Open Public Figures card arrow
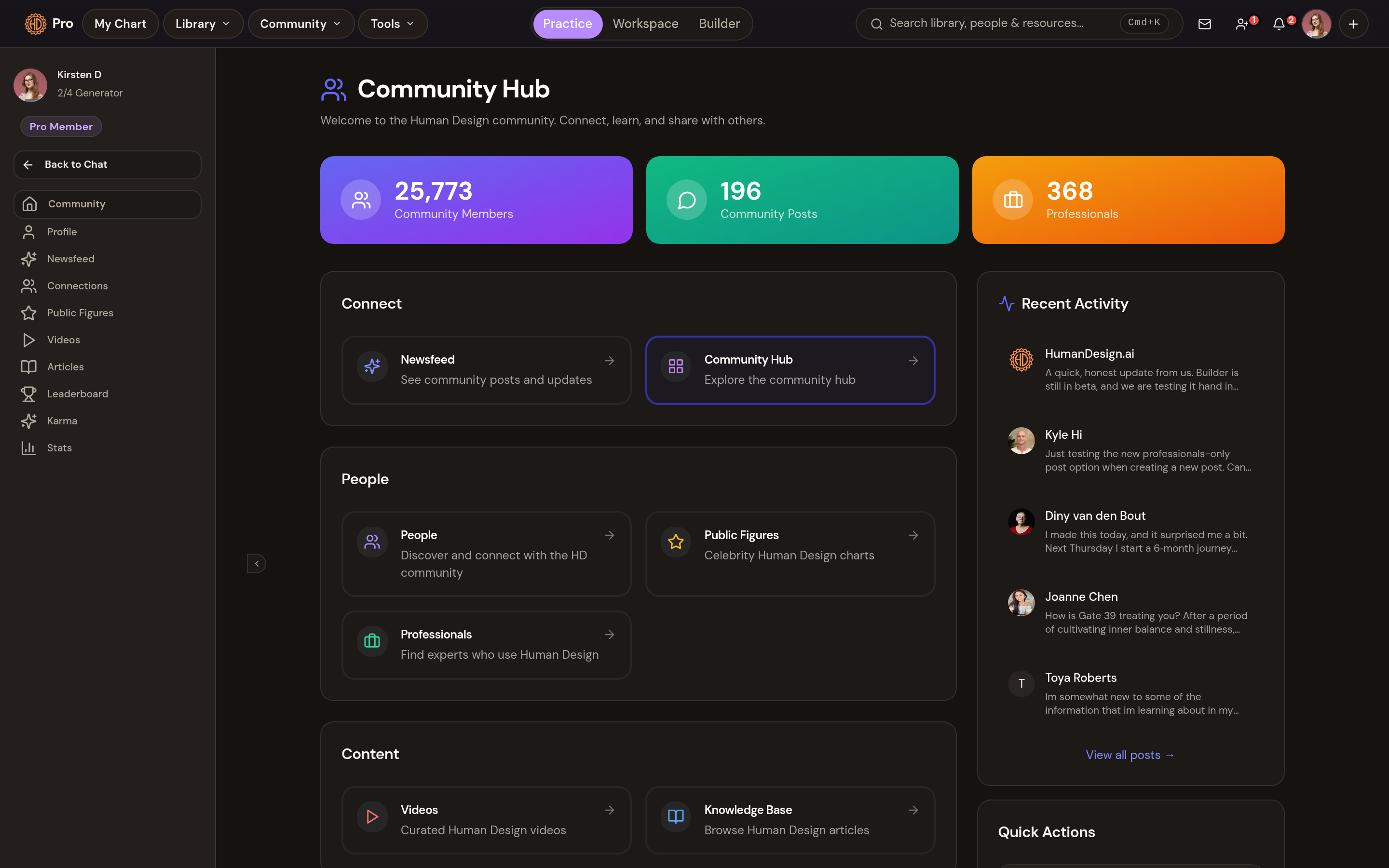 [x=913, y=535]
